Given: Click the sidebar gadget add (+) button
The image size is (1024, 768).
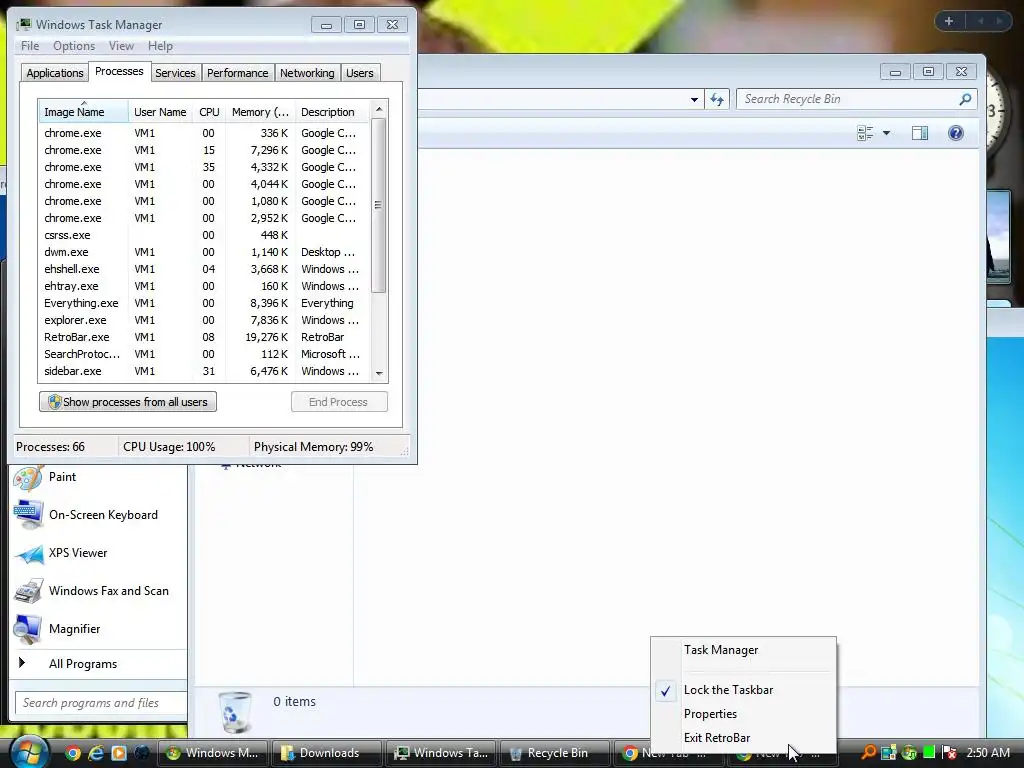Looking at the screenshot, I should (949, 21).
